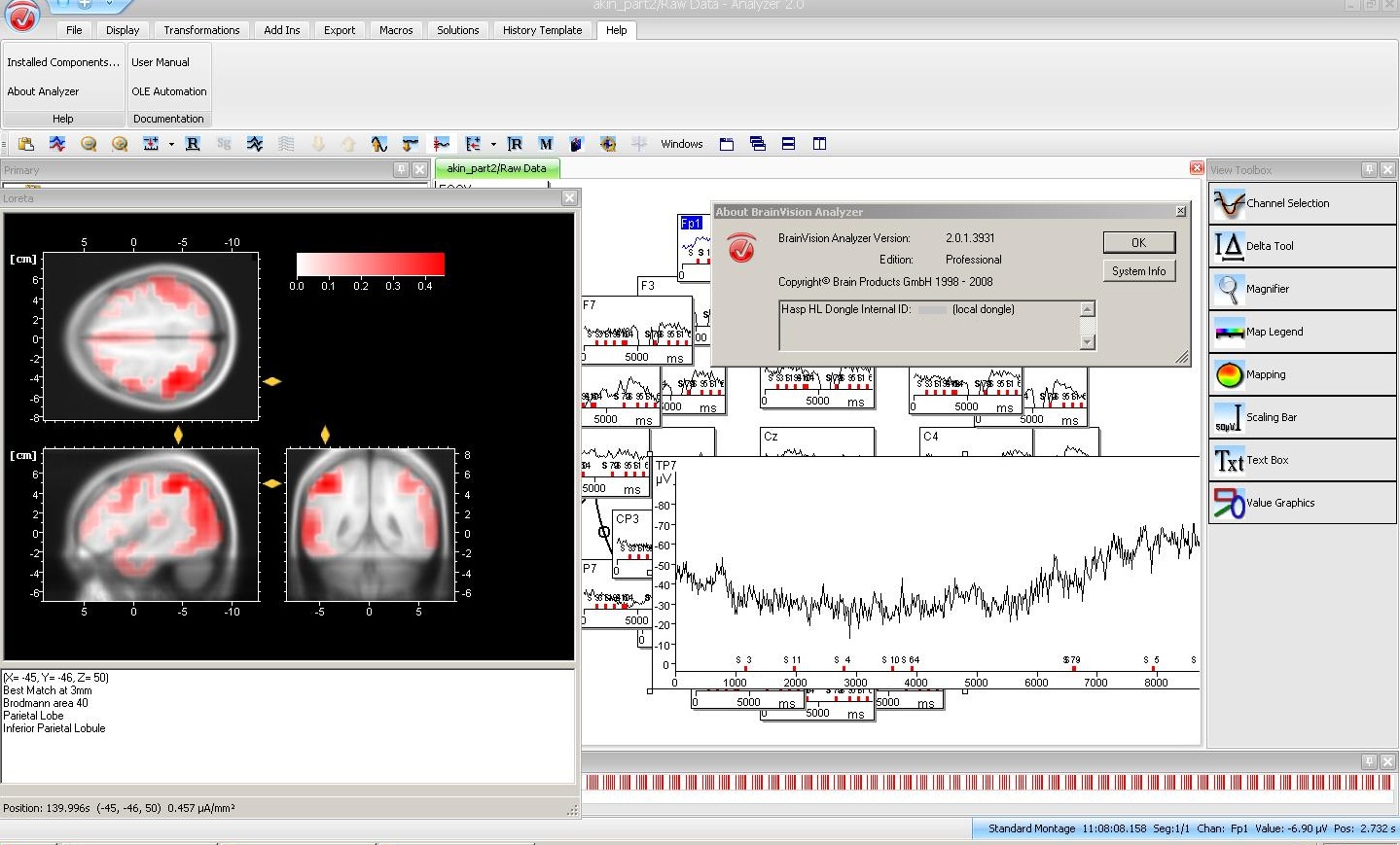Click the underlined R toolbar icon
The width and height of the screenshot is (1400, 845).
point(193,144)
